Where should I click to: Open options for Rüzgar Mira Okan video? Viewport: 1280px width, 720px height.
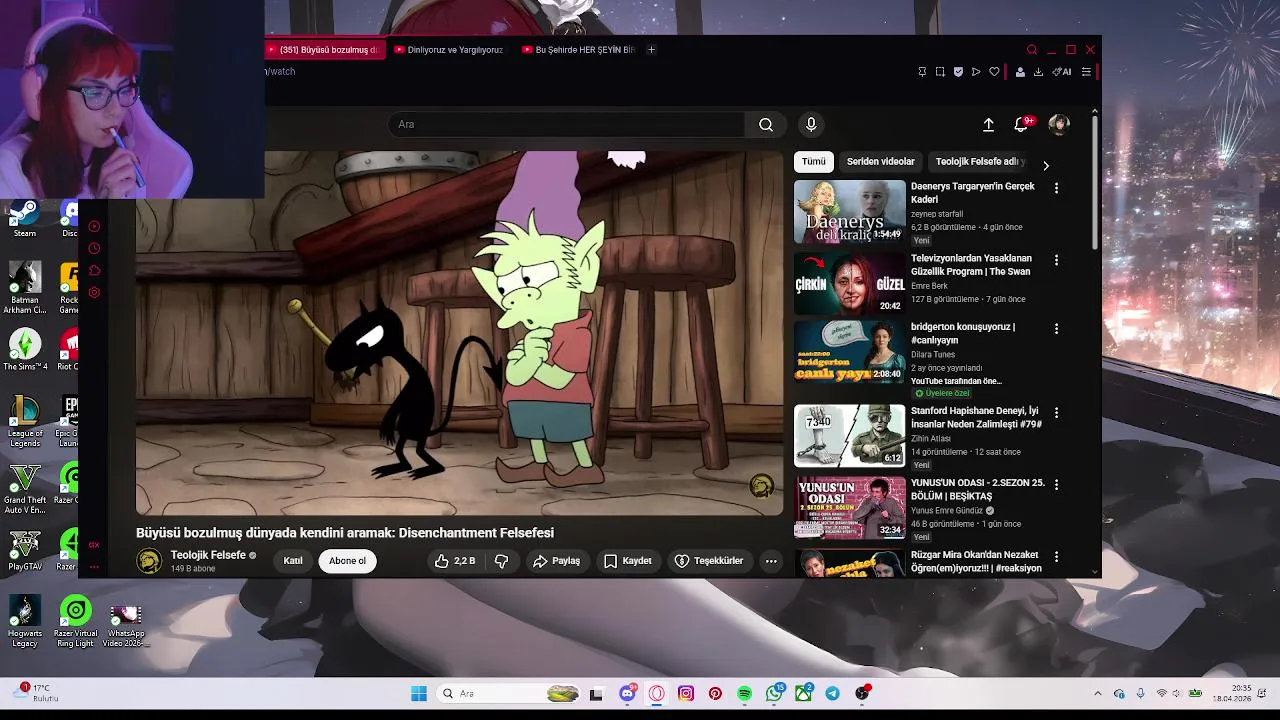1056,556
